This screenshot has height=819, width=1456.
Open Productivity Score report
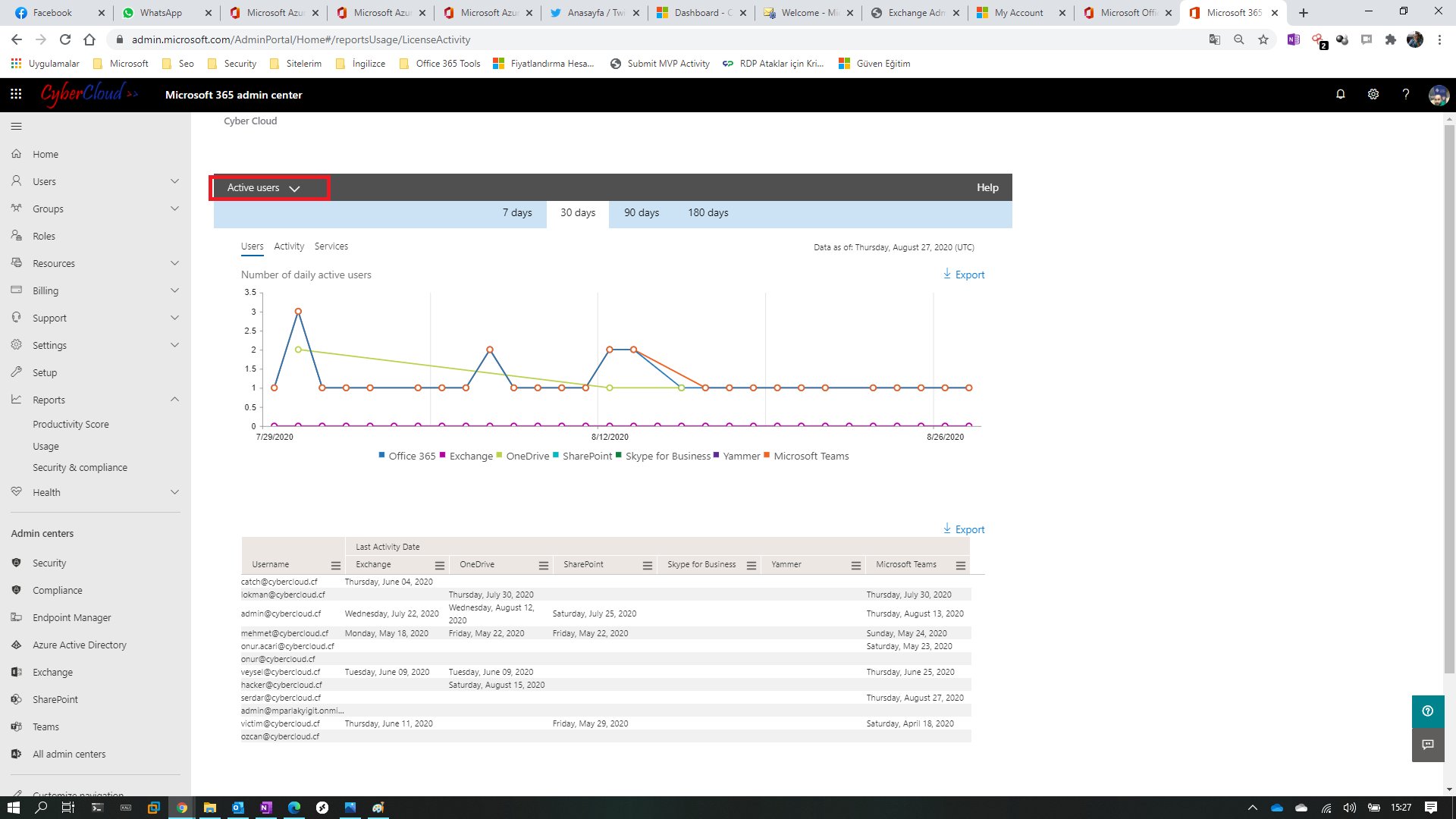pos(71,425)
